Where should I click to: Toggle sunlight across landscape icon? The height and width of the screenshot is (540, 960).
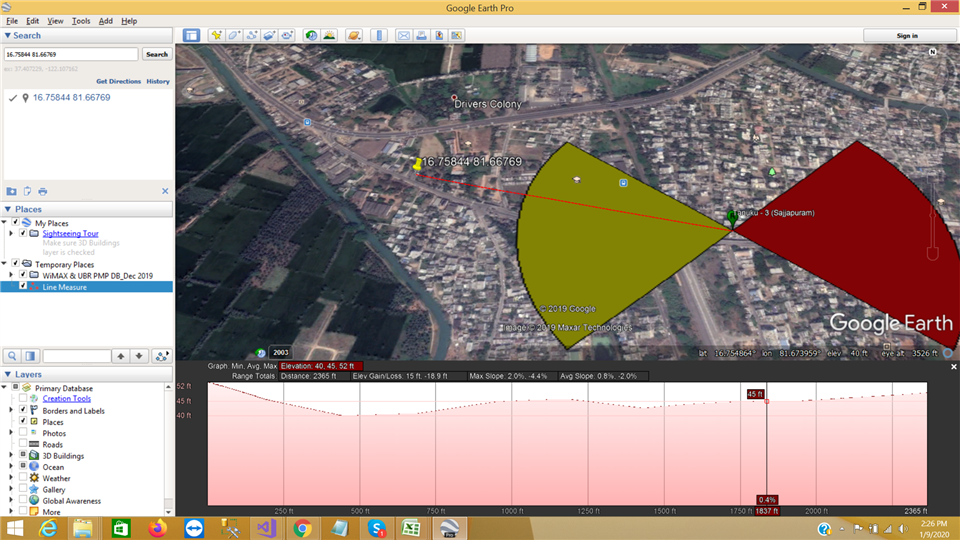[329, 35]
